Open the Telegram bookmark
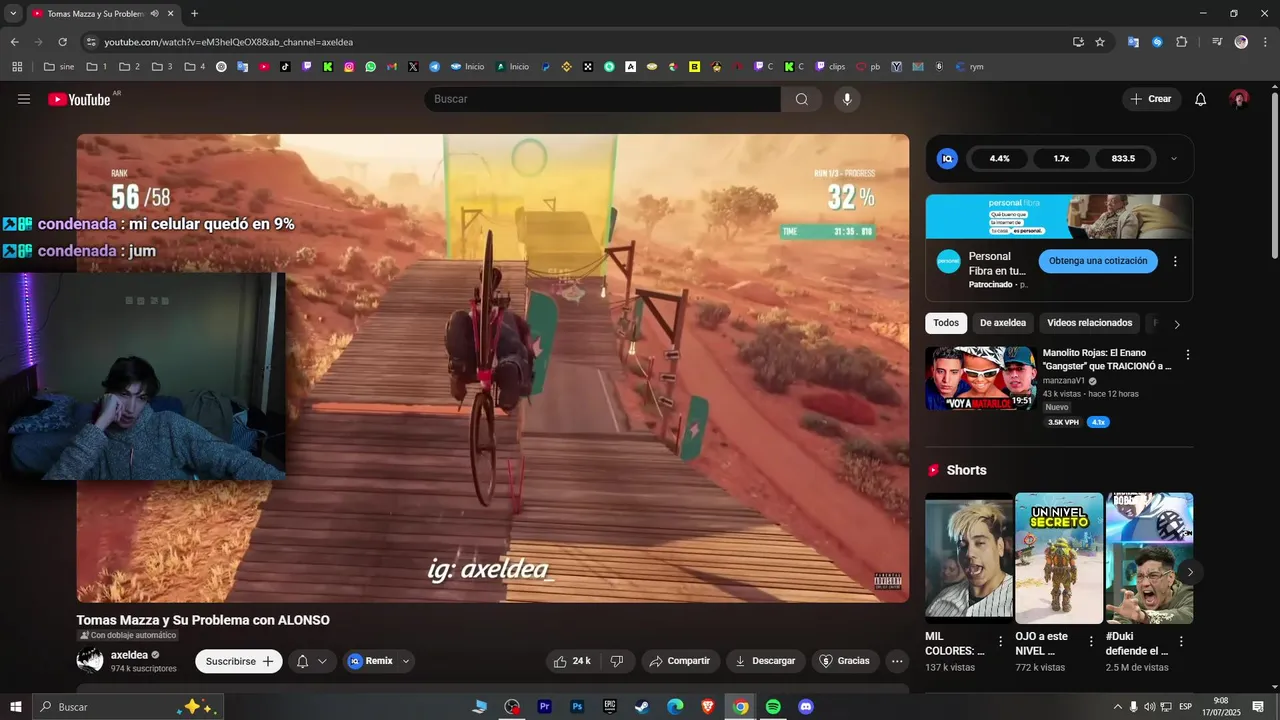The height and width of the screenshot is (720, 1280). click(435, 67)
